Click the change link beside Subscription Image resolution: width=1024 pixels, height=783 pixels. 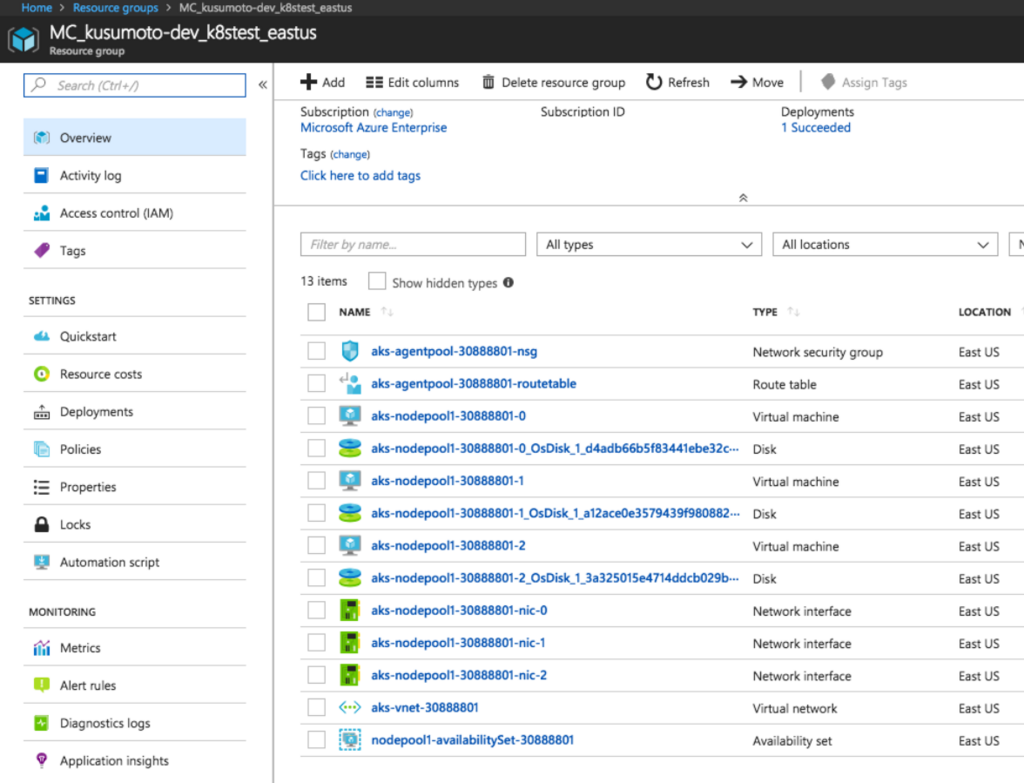pyautogui.click(x=393, y=112)
